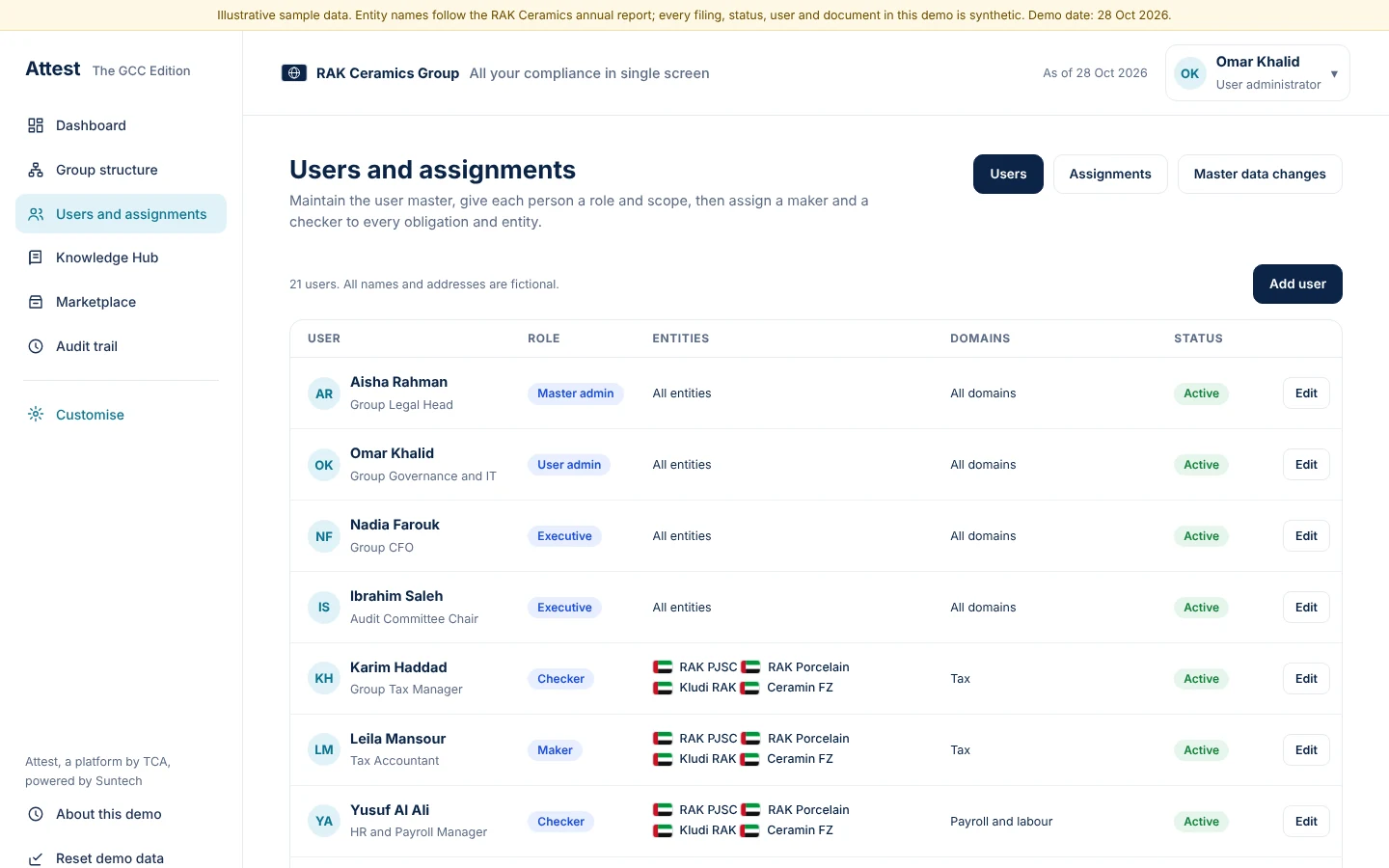Click the Maker role badge for Leila Mansour
1389x868 pixels.
pyautogui.click(x=555, y=750)
